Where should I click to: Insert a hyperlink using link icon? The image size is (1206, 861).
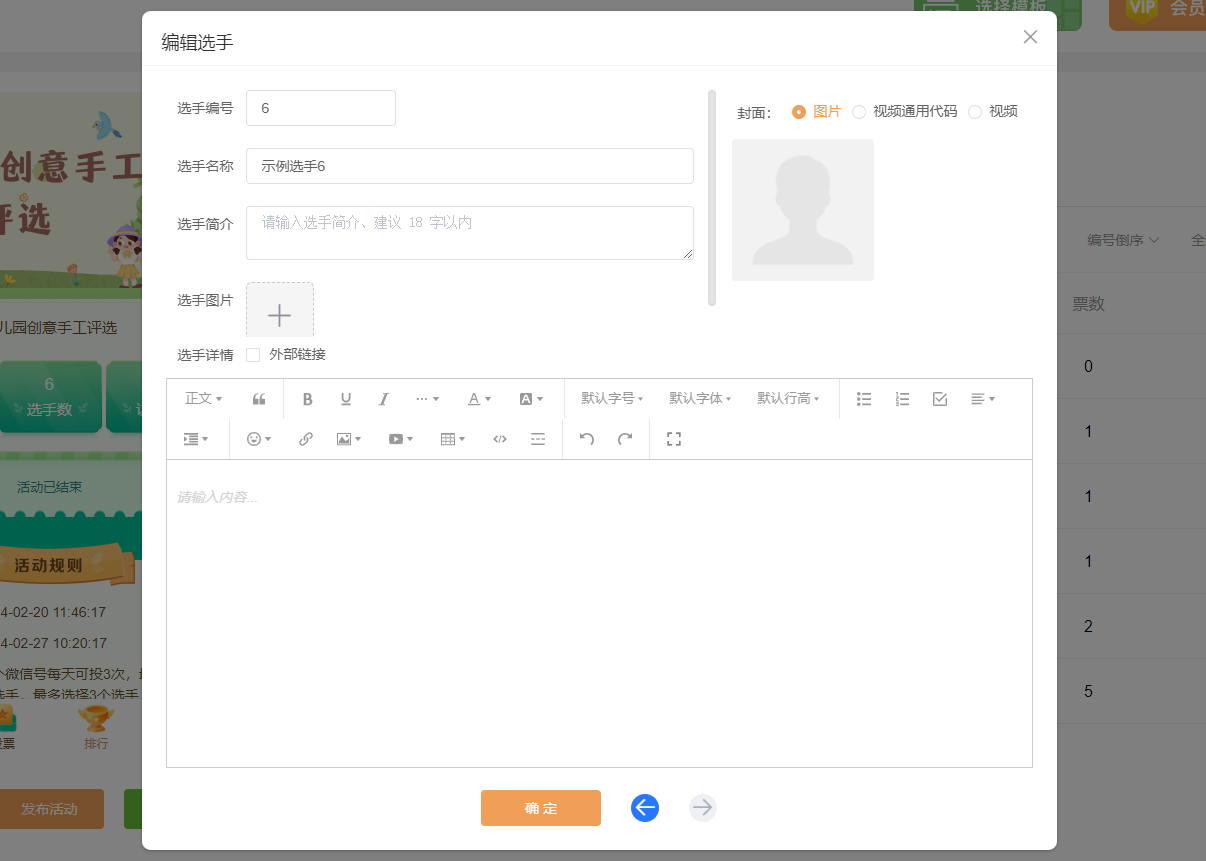coord(306,439)
